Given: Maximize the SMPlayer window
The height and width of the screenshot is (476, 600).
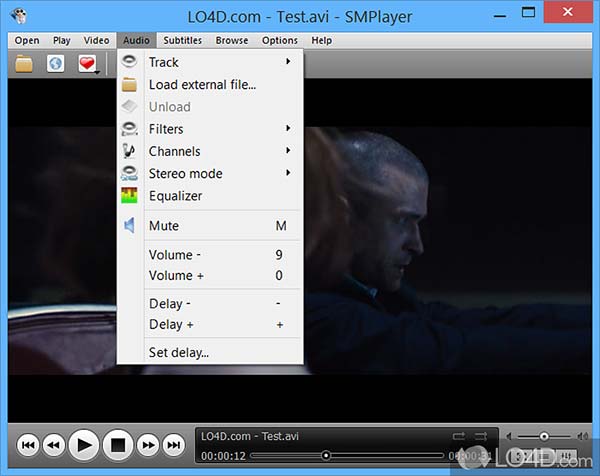Looking at the screenshot, I should (528, 13).
